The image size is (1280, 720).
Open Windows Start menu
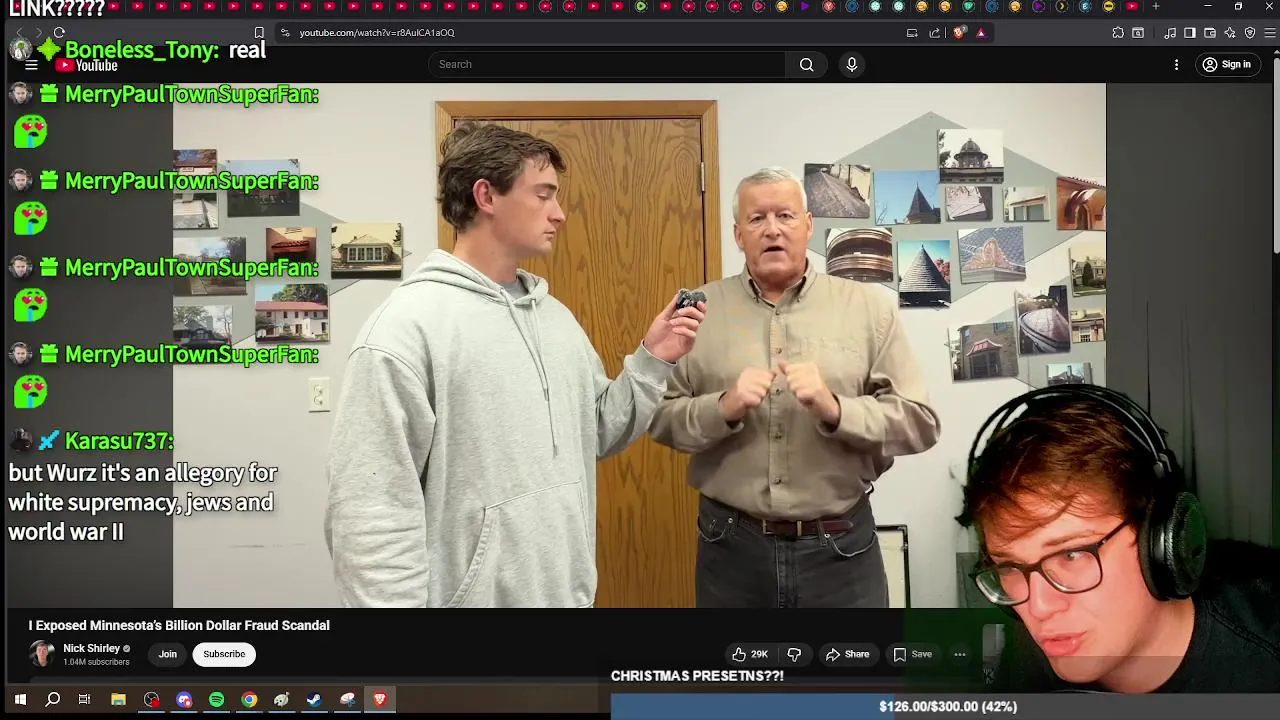point(20,700)
